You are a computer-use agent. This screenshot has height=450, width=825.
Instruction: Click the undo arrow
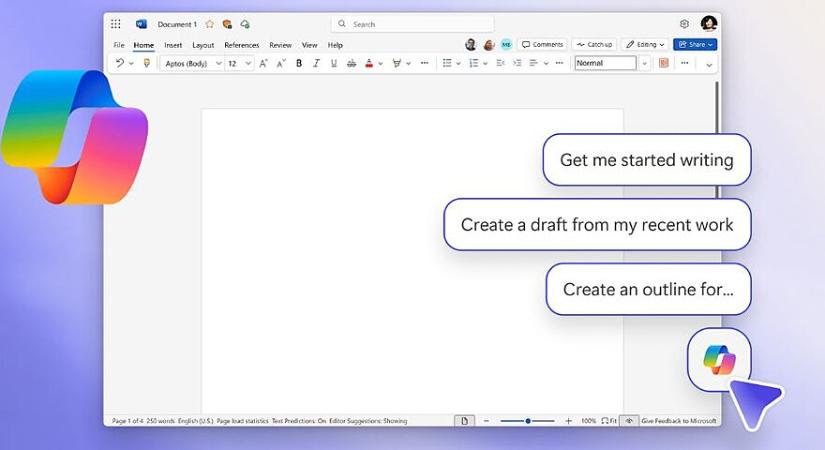click(x=120, y=63)
